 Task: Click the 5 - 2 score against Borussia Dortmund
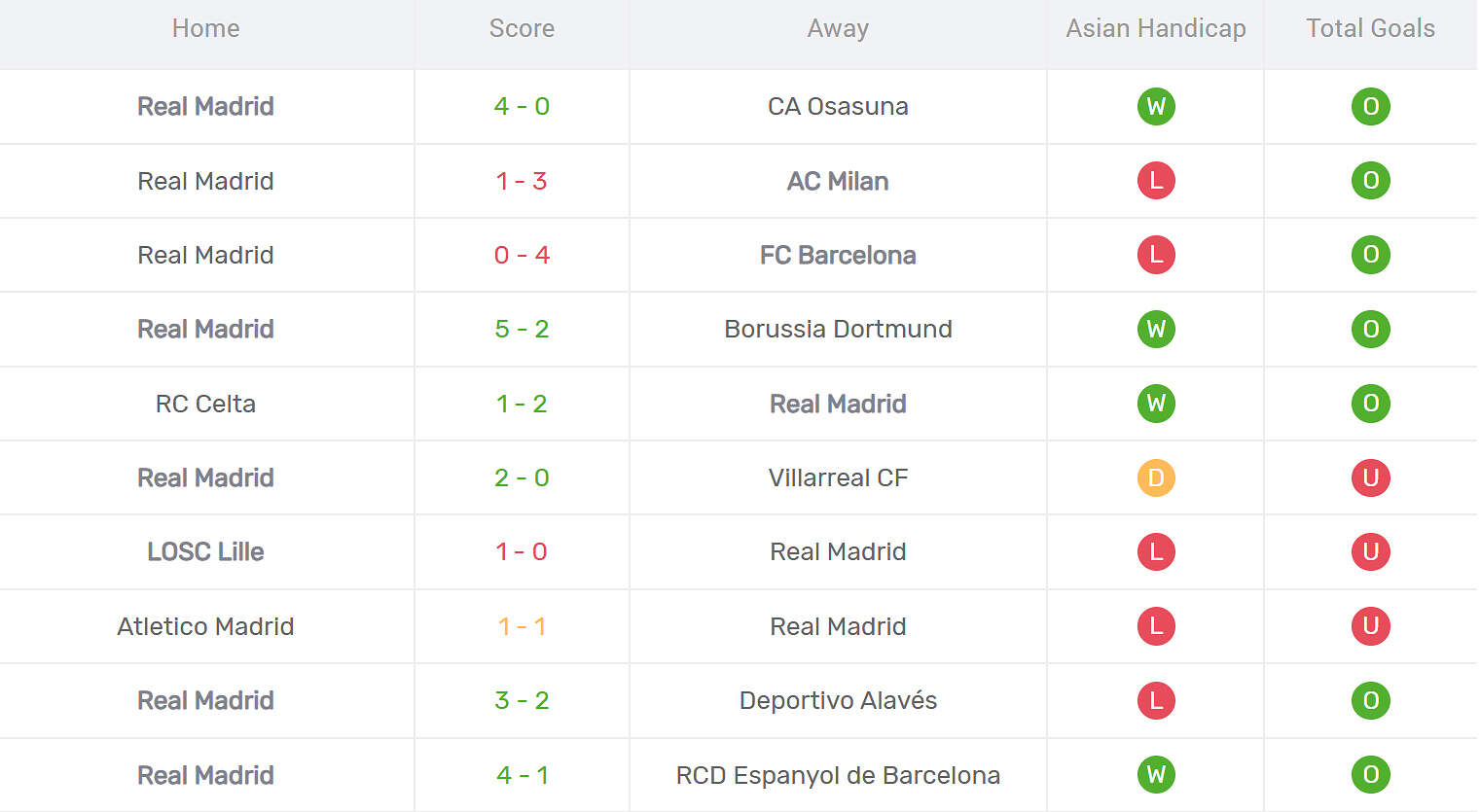pos(522,329)
